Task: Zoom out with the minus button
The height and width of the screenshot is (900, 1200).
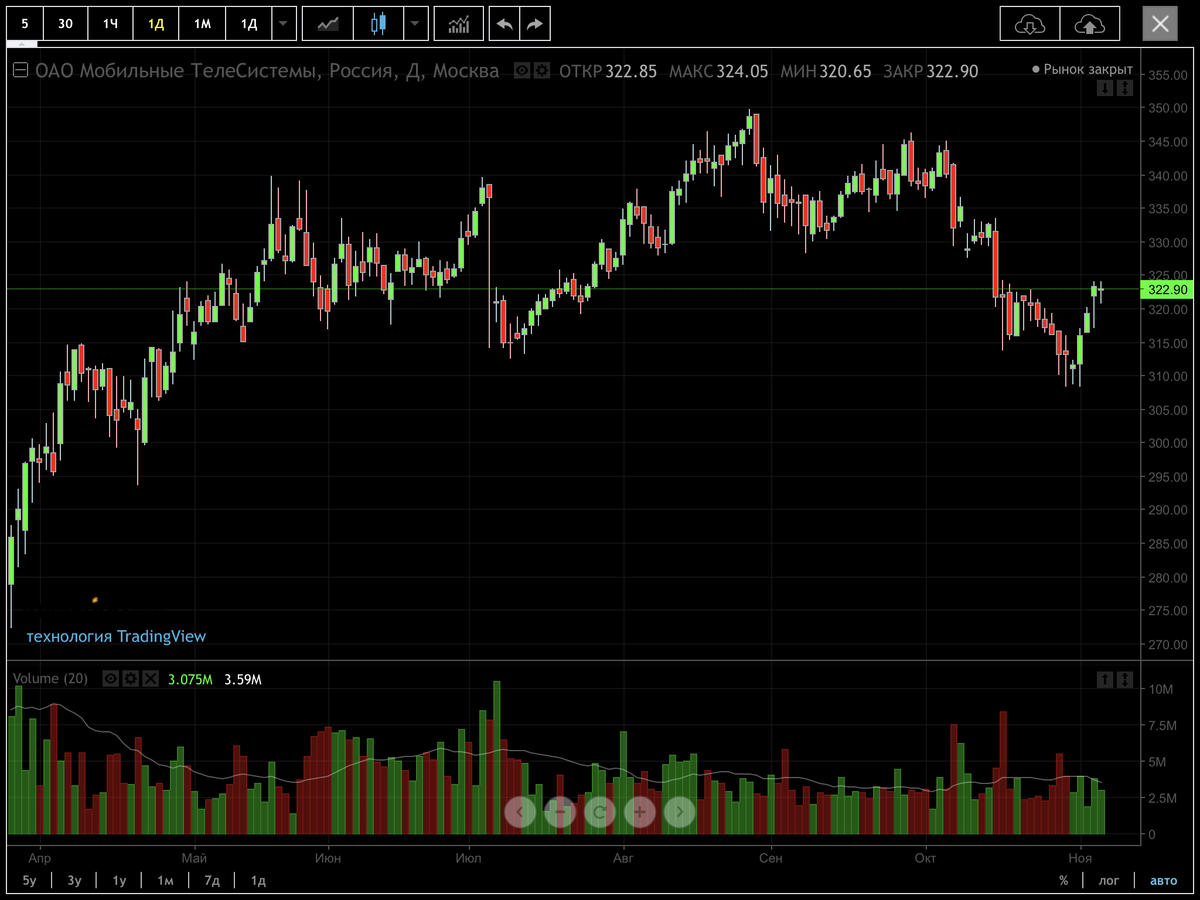Action: [560, 811]
